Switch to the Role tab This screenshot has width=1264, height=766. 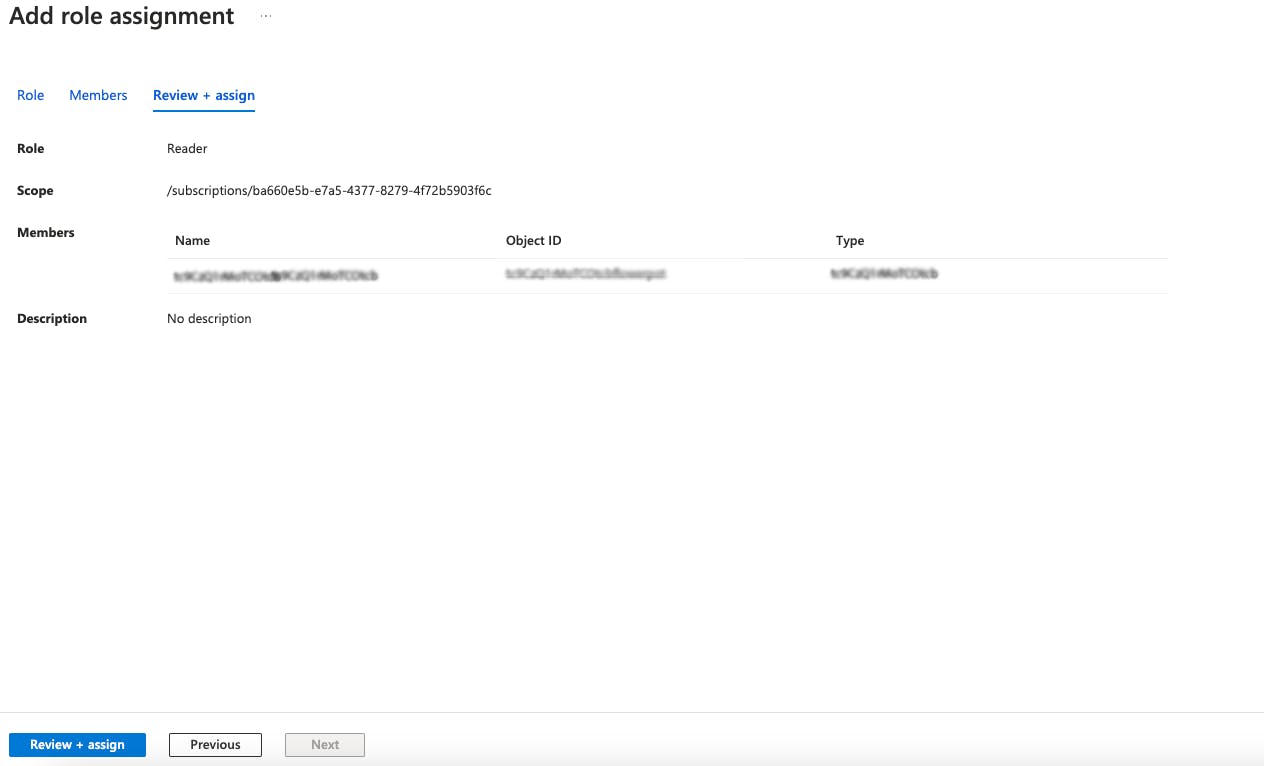[30, 95]
